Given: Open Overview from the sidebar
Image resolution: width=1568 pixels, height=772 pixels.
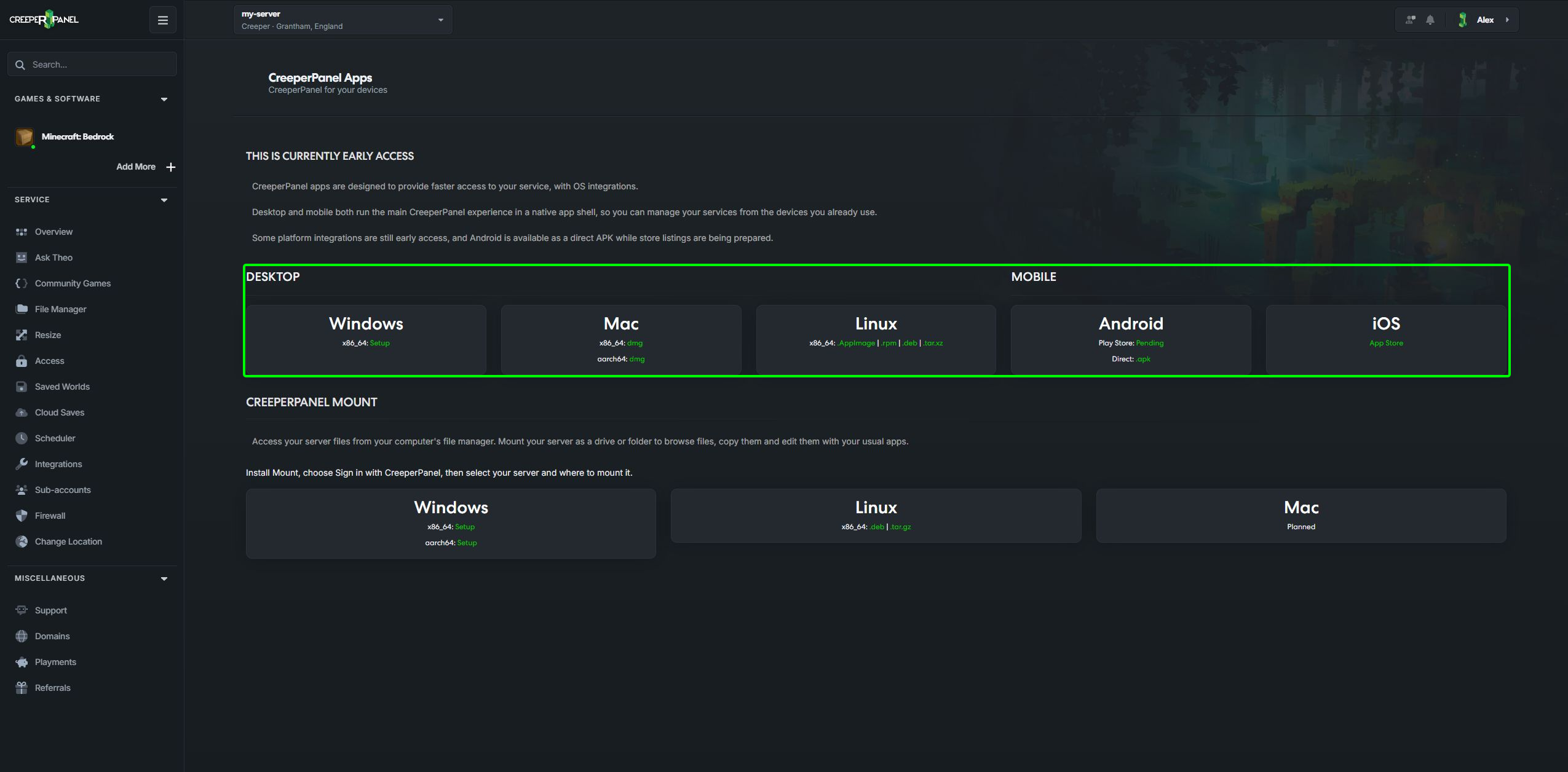Looking at the screenshot, I should 53,232.
